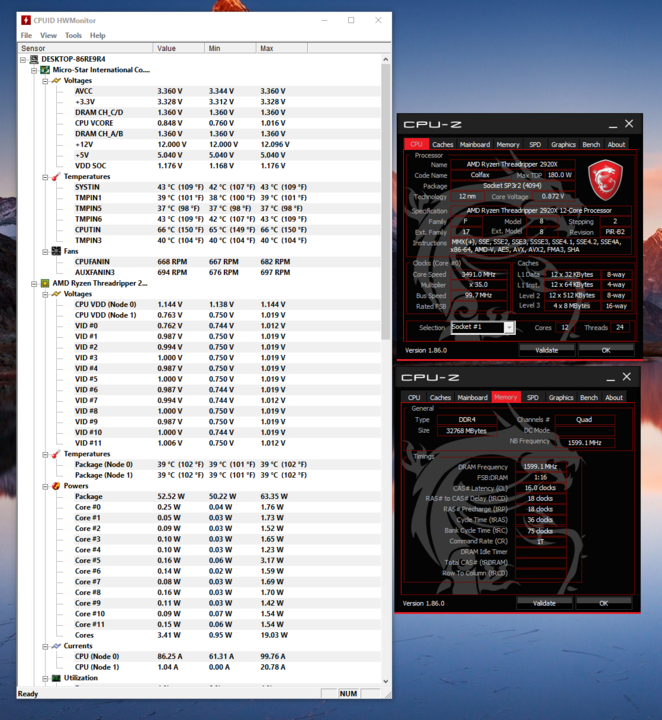Switch to Mainboard tab in upper CPU-Z window
Viewport: 662px width, 720px height.
[475, 144]
